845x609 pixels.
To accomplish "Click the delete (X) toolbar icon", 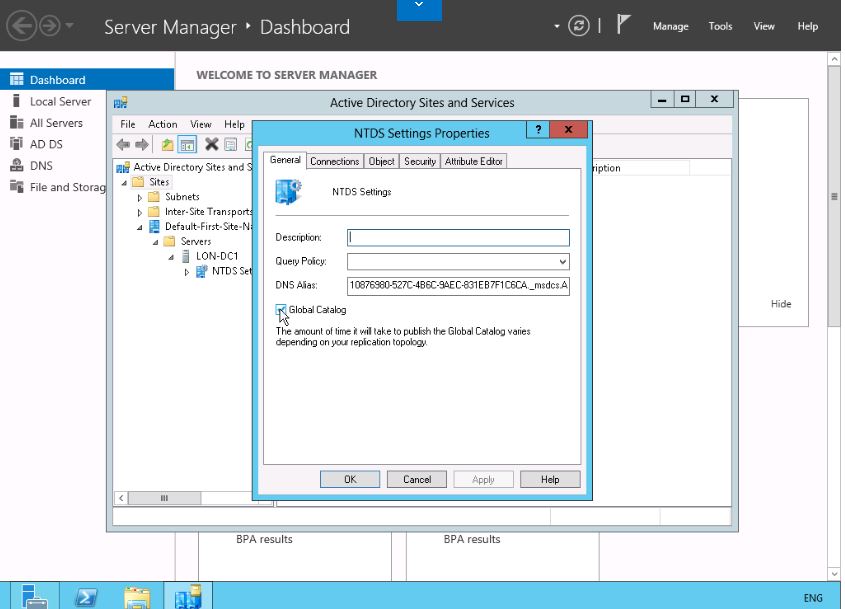I will [212, 145].
